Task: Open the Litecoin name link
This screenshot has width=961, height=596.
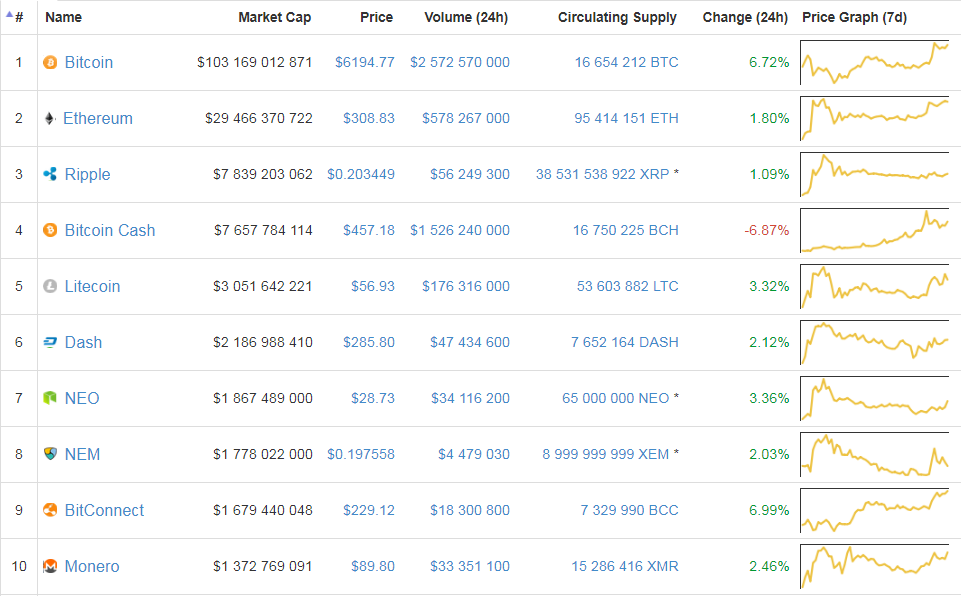Action: [93, 286]
